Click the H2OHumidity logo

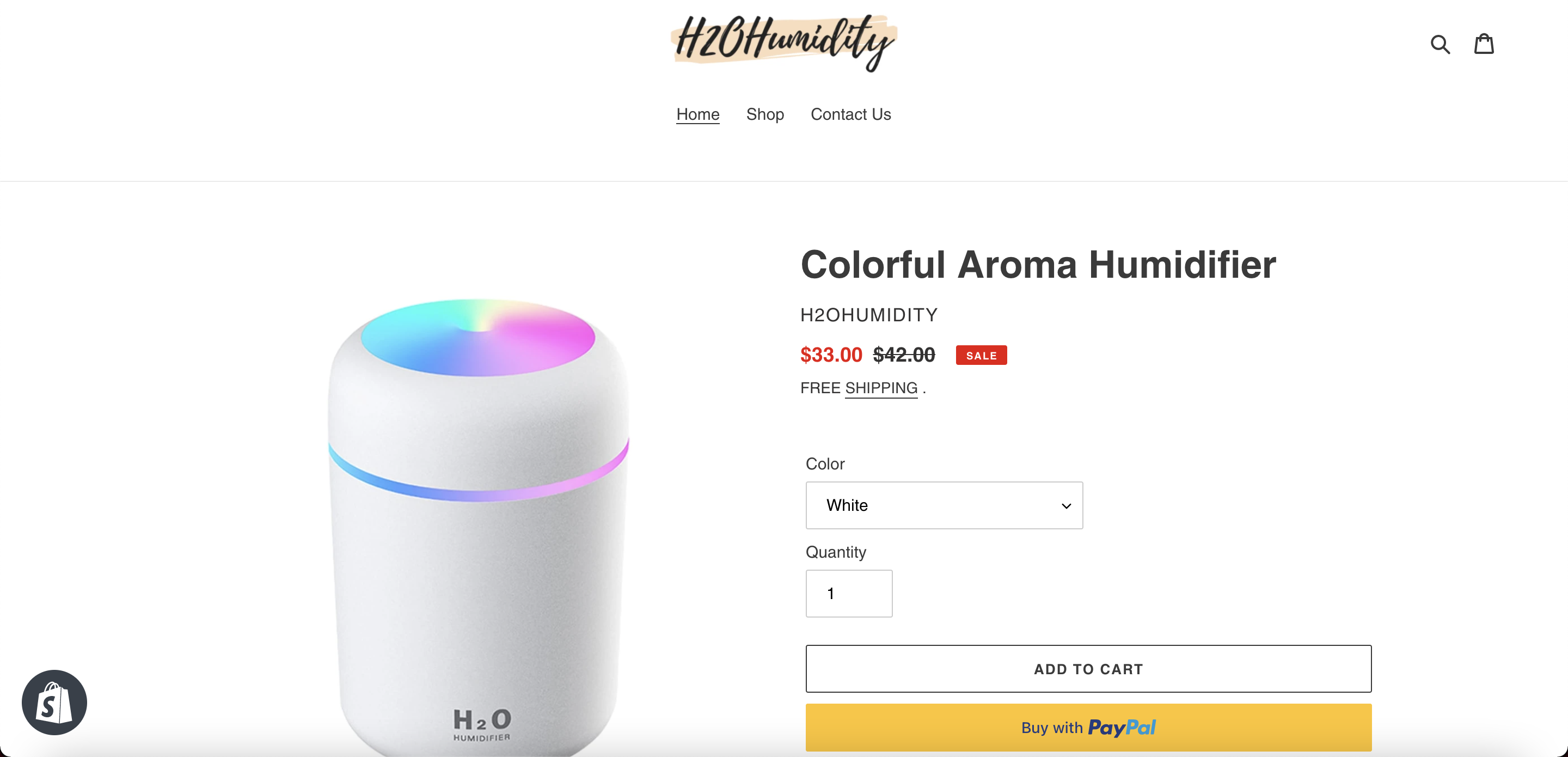(784, 42)
